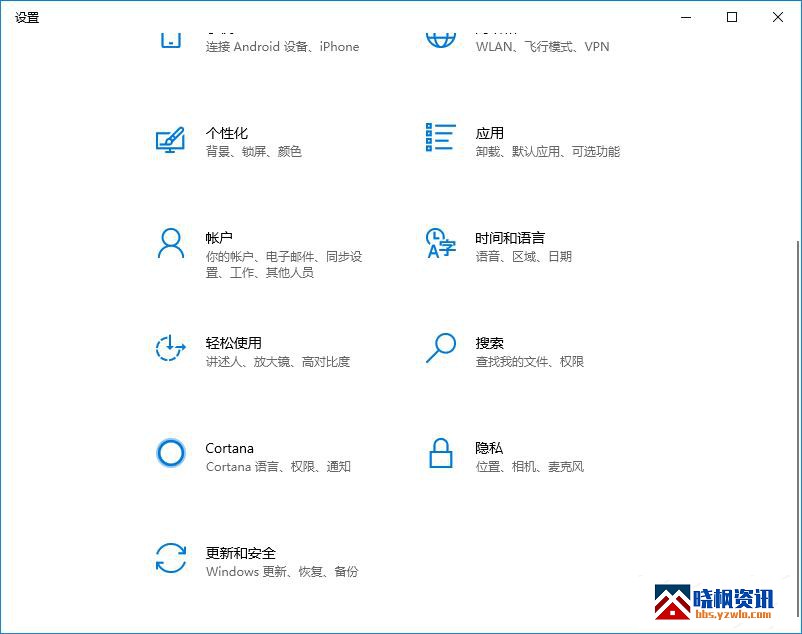Minimize the 设置 window
Image resolution: width=802 pixels, height=634 pixels.
(686, 17)
